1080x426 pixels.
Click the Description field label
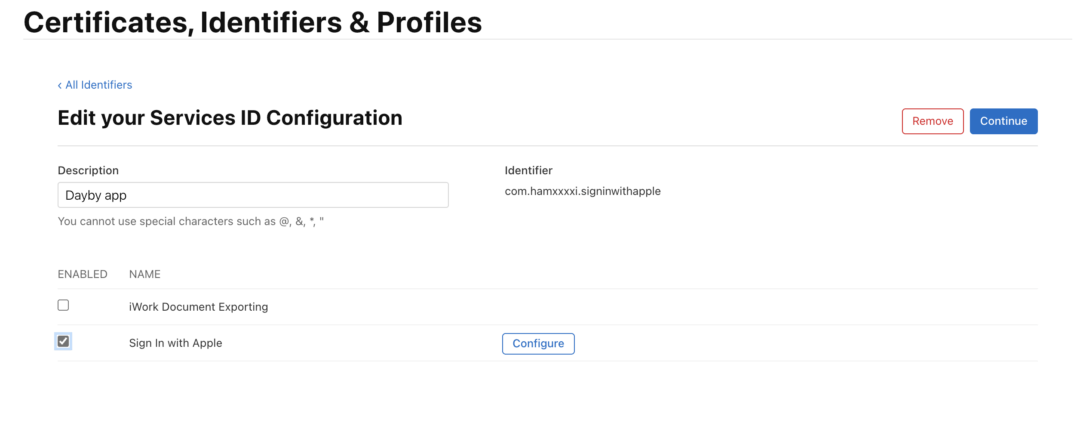pos(88,170)
